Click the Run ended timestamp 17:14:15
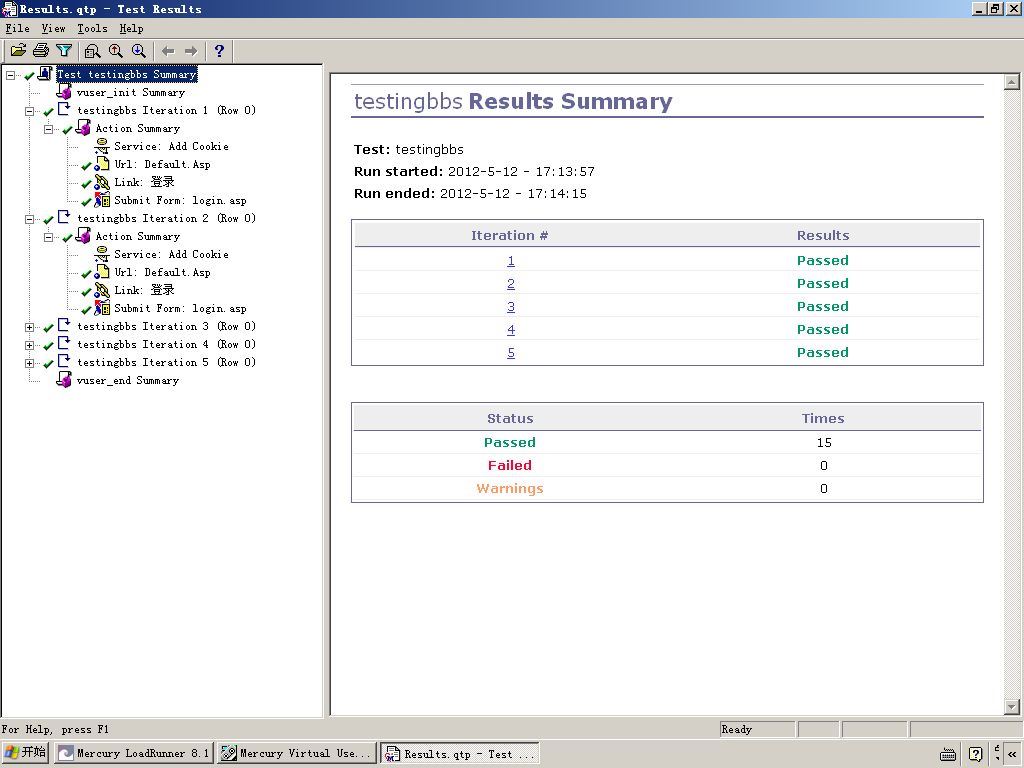1024x768 pixels. tap(557, 194)
